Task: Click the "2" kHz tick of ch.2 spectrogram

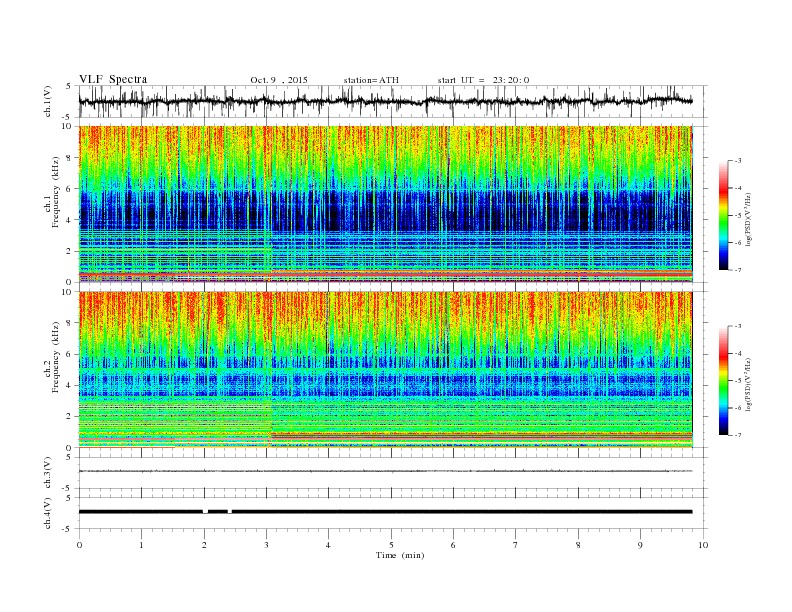Action: point(70,417)
